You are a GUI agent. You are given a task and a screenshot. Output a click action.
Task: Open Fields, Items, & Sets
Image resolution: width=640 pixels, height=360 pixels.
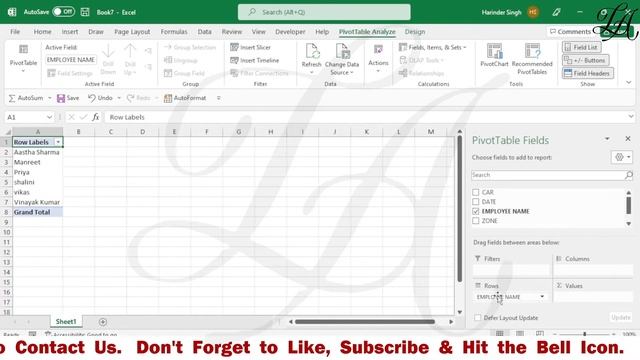[432, 47]
